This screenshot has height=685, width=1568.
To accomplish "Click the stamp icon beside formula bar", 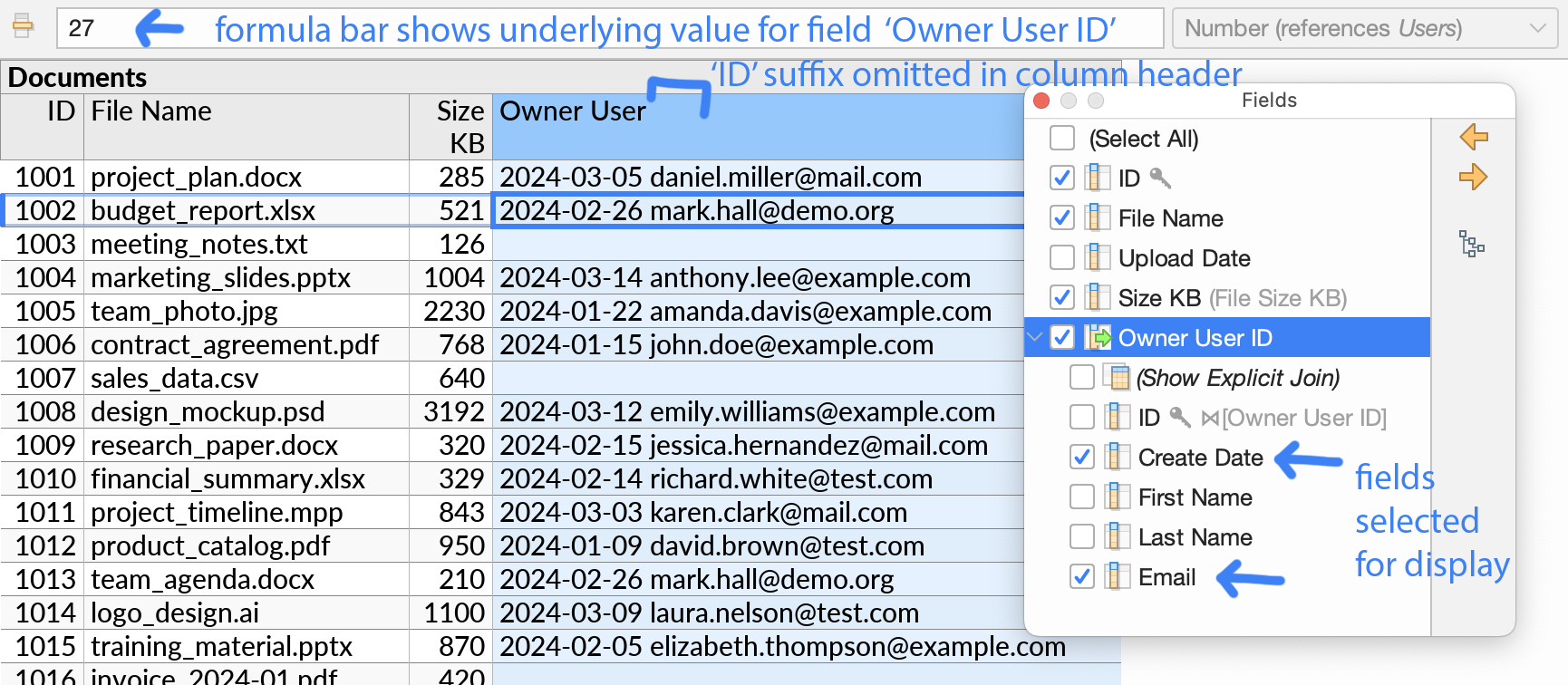I will (24, 27).
